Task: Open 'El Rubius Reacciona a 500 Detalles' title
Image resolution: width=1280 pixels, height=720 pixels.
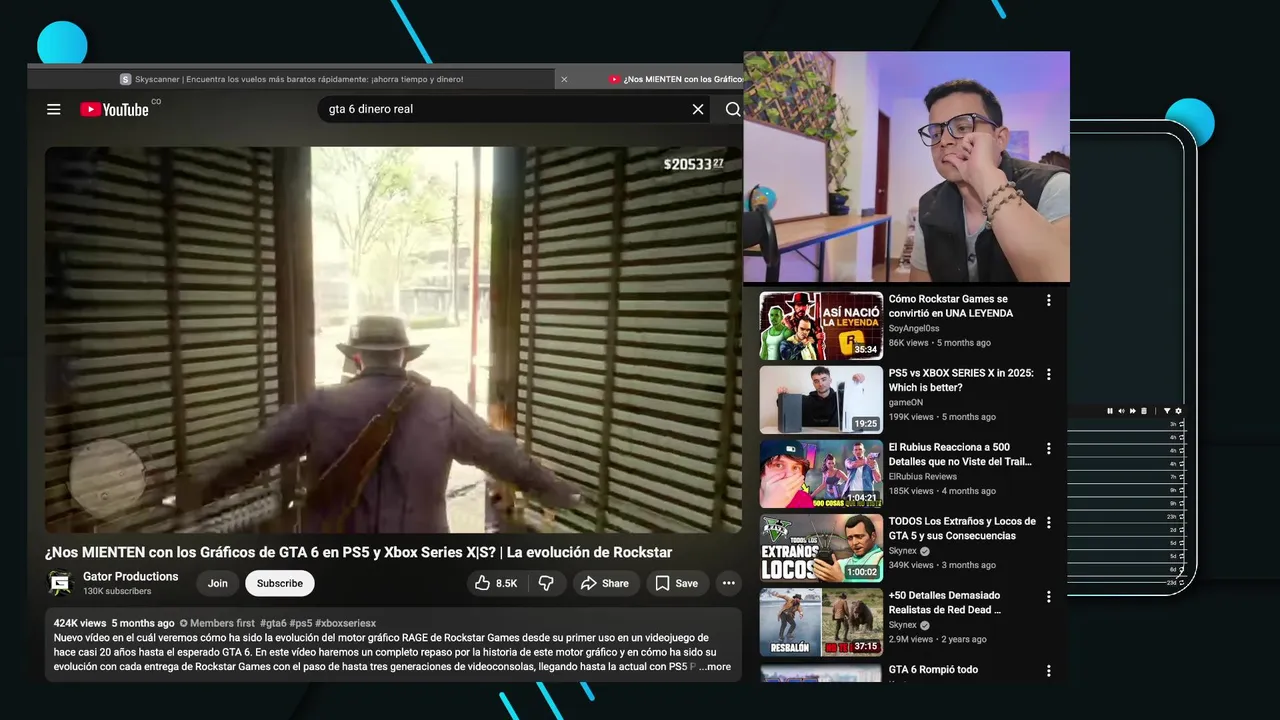Action: (x=960, y=454)
